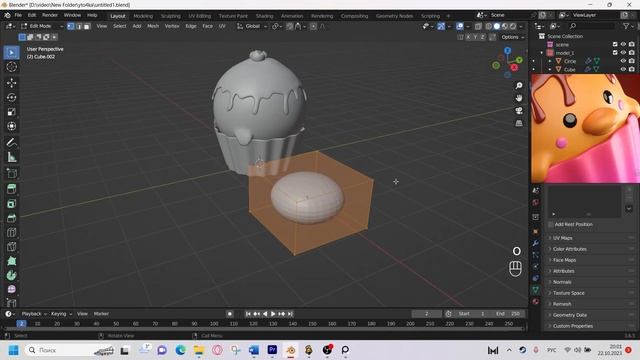Switch to the Modeling workspace tab
640x360 pixels.
[143, 16]
